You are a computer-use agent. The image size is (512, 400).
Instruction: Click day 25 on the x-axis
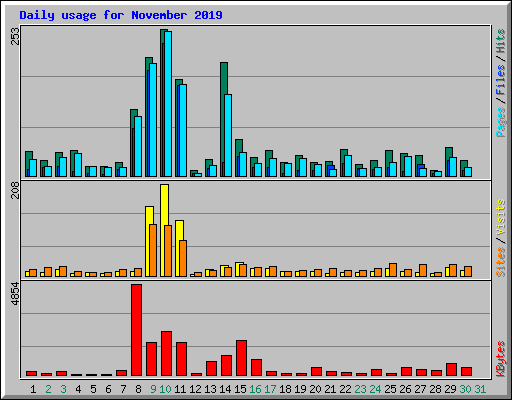390,389
